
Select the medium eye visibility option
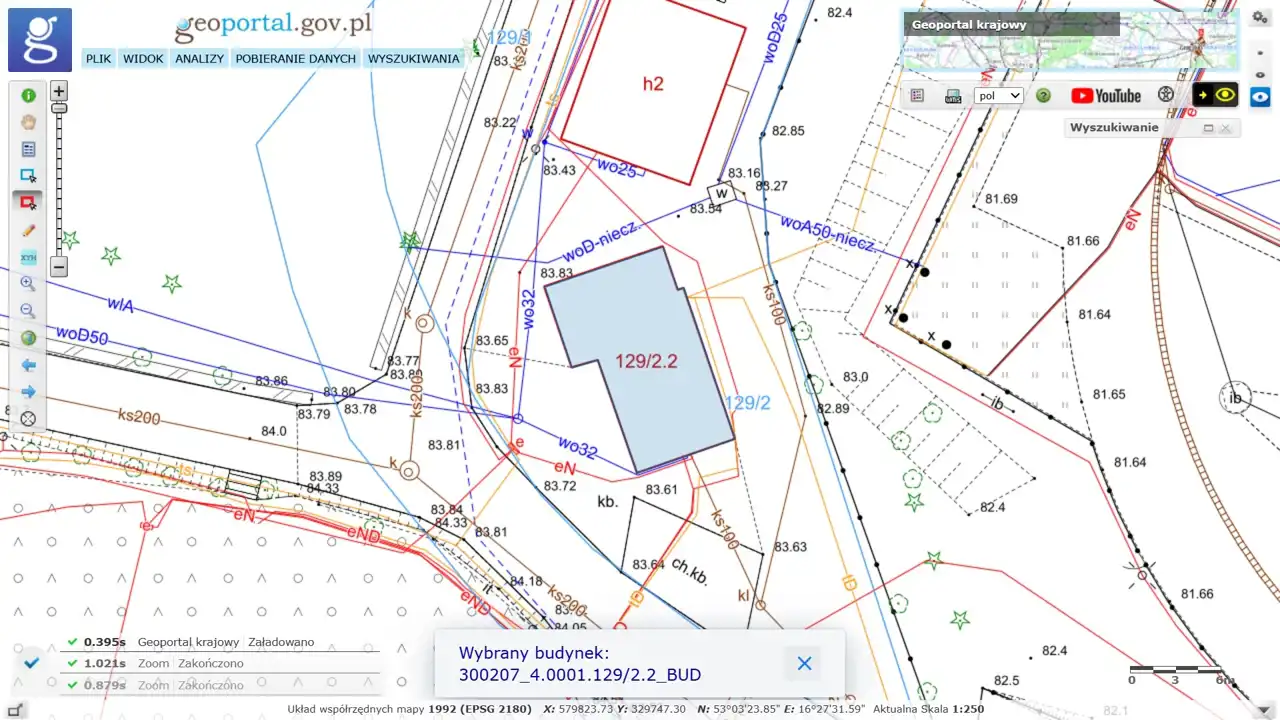pos(1260,74)
